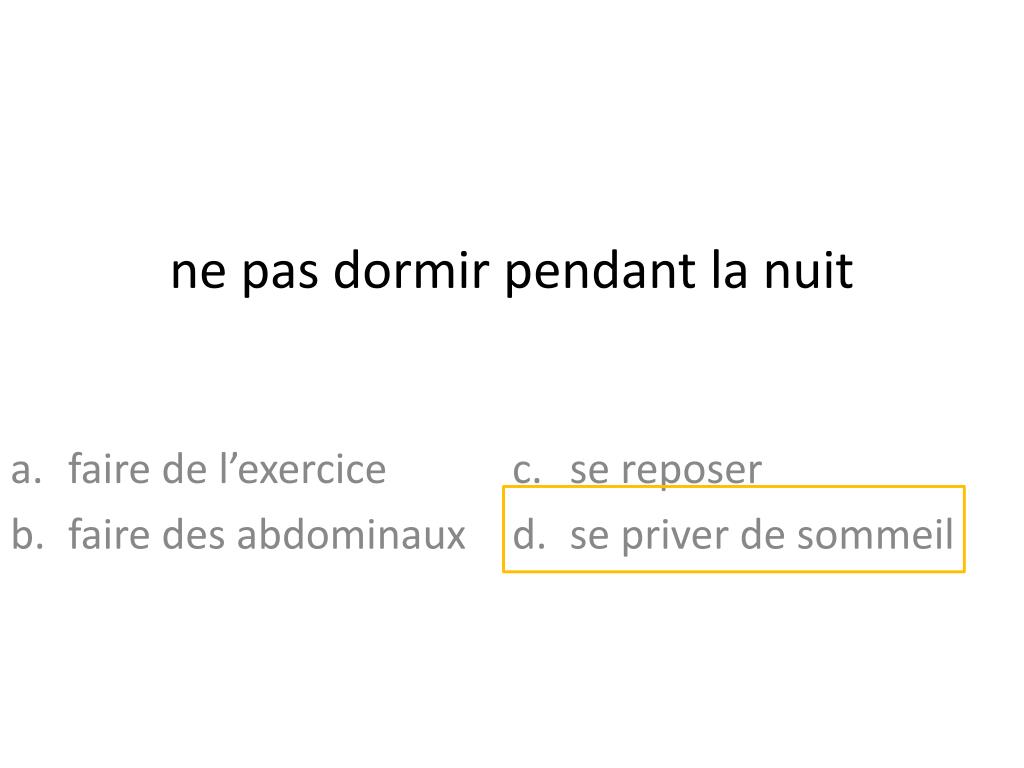This screenshot has height=768, width=1024.
Task: Select answer 'faire des abdominaux'
Action: [x=267, y=534]
